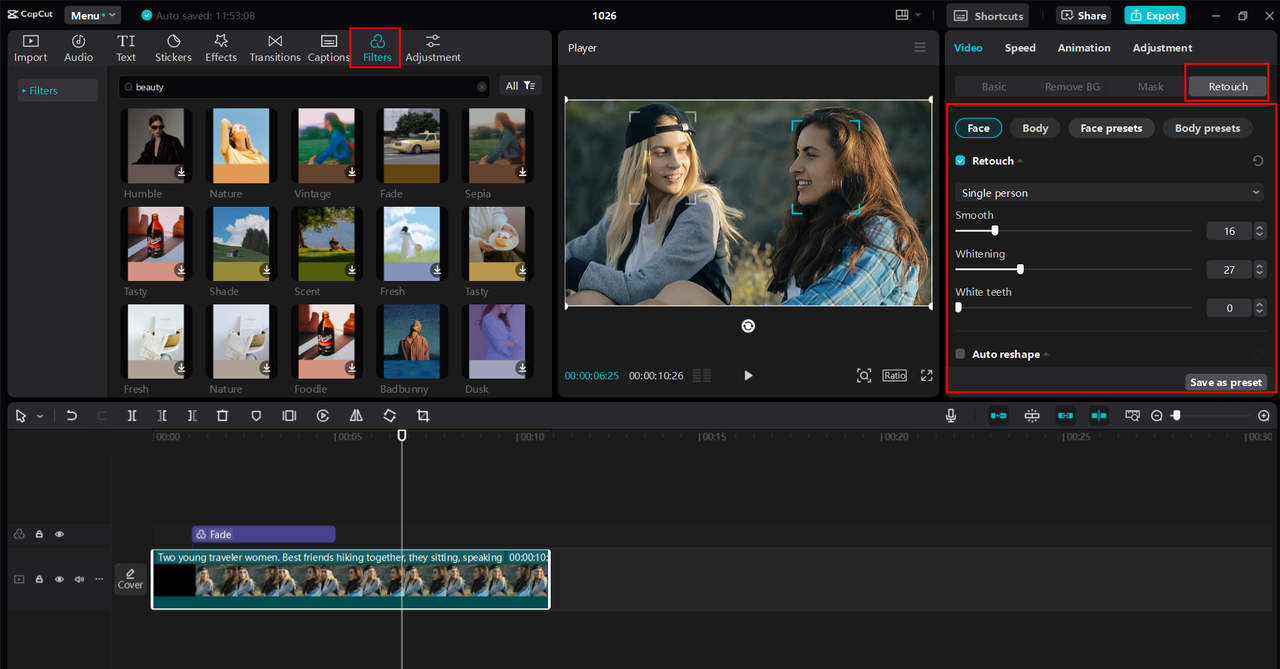Toggle preview axis on timeline
The width and height of the screenshot is (1280, 669).
click(1099, 415)
